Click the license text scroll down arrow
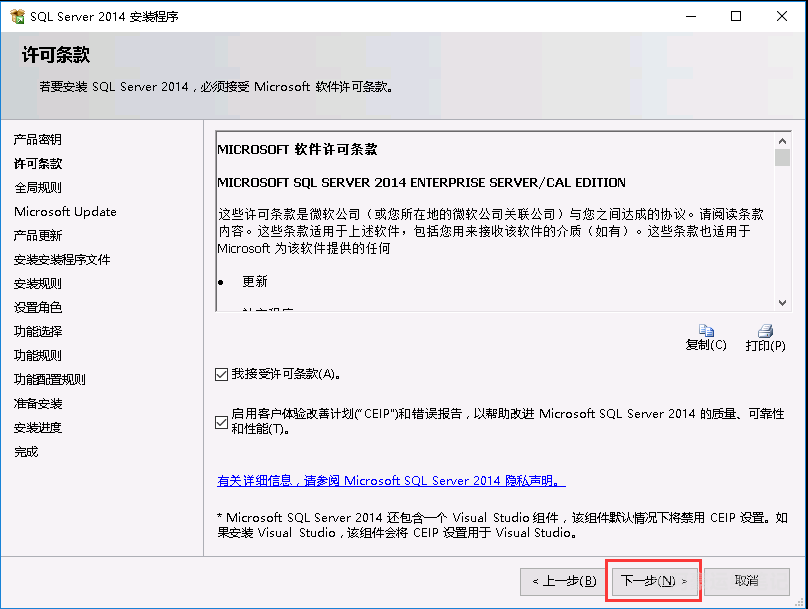Viewport: 808px width, 609px height. coord(782,302)
